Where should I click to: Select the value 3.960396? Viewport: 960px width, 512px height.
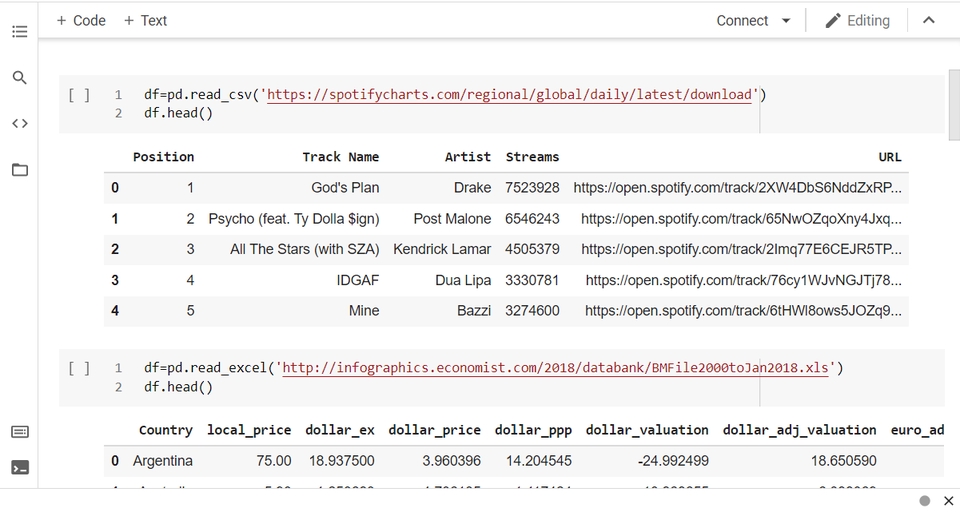451,461
